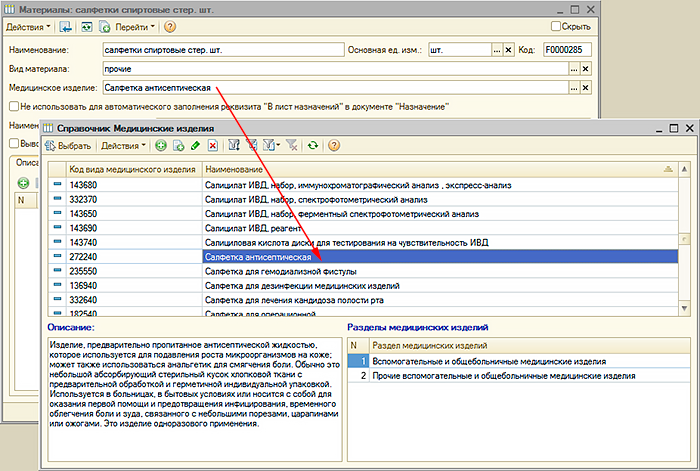Click the red Mark for deletion icon

click(x=212, y=146)
